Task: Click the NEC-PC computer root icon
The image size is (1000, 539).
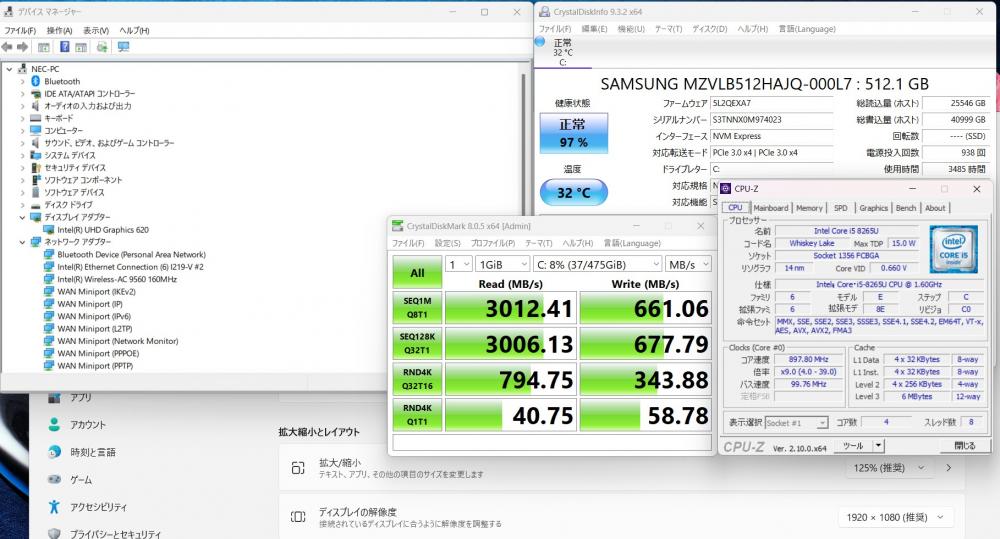Action: click(23, 69)
